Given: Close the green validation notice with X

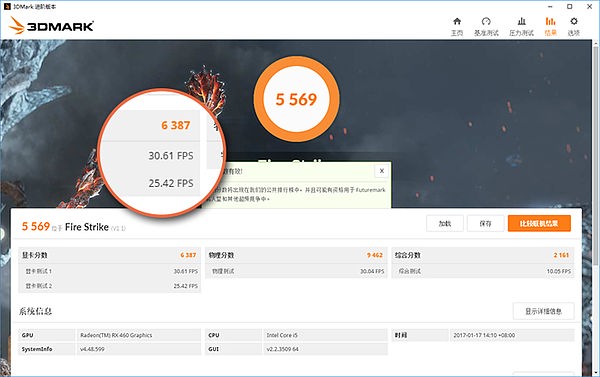Looking at the screenshot, I should click(382, 171).
